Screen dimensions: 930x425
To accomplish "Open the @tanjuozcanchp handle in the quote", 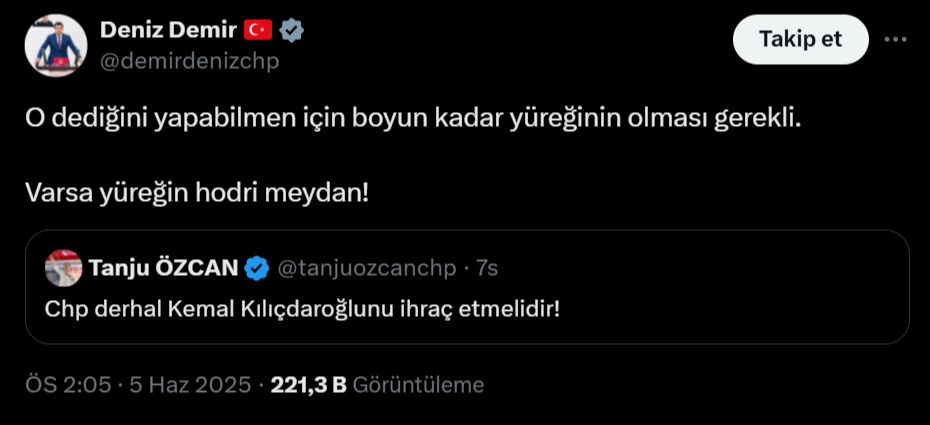I will pyautogui.click(x=364, y=268).
